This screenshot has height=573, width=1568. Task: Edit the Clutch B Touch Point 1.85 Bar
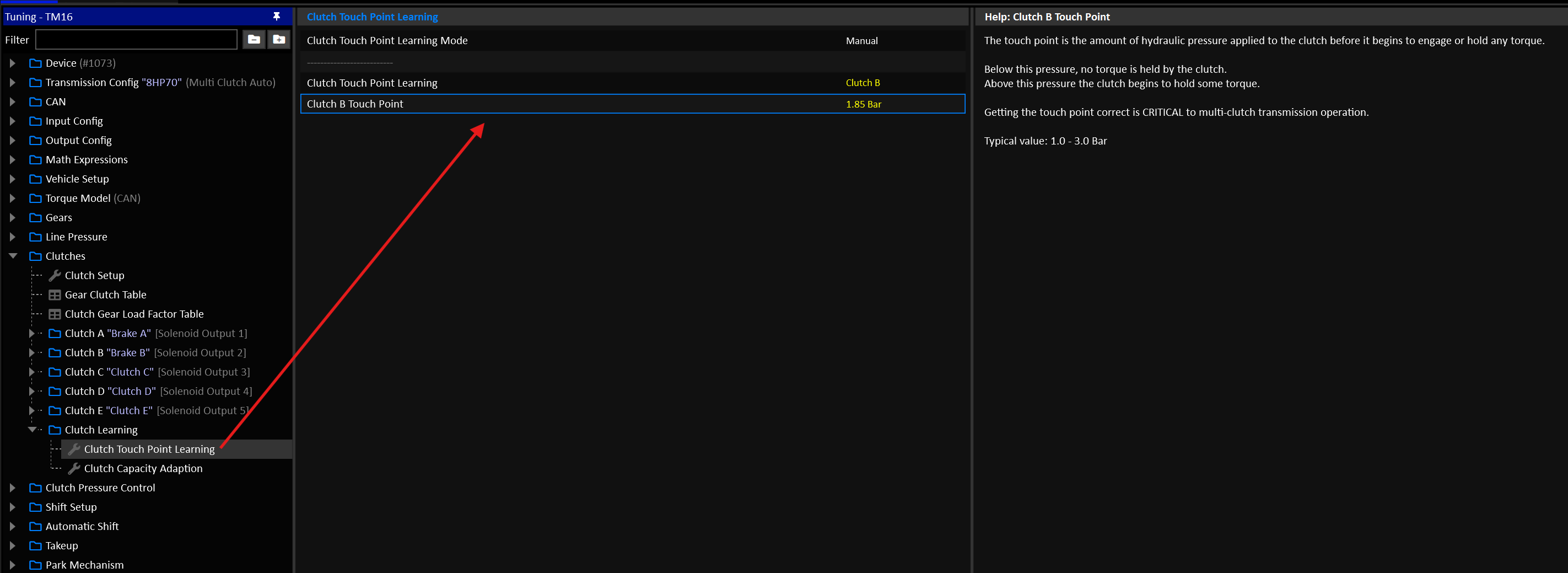[x=863, y=104]
